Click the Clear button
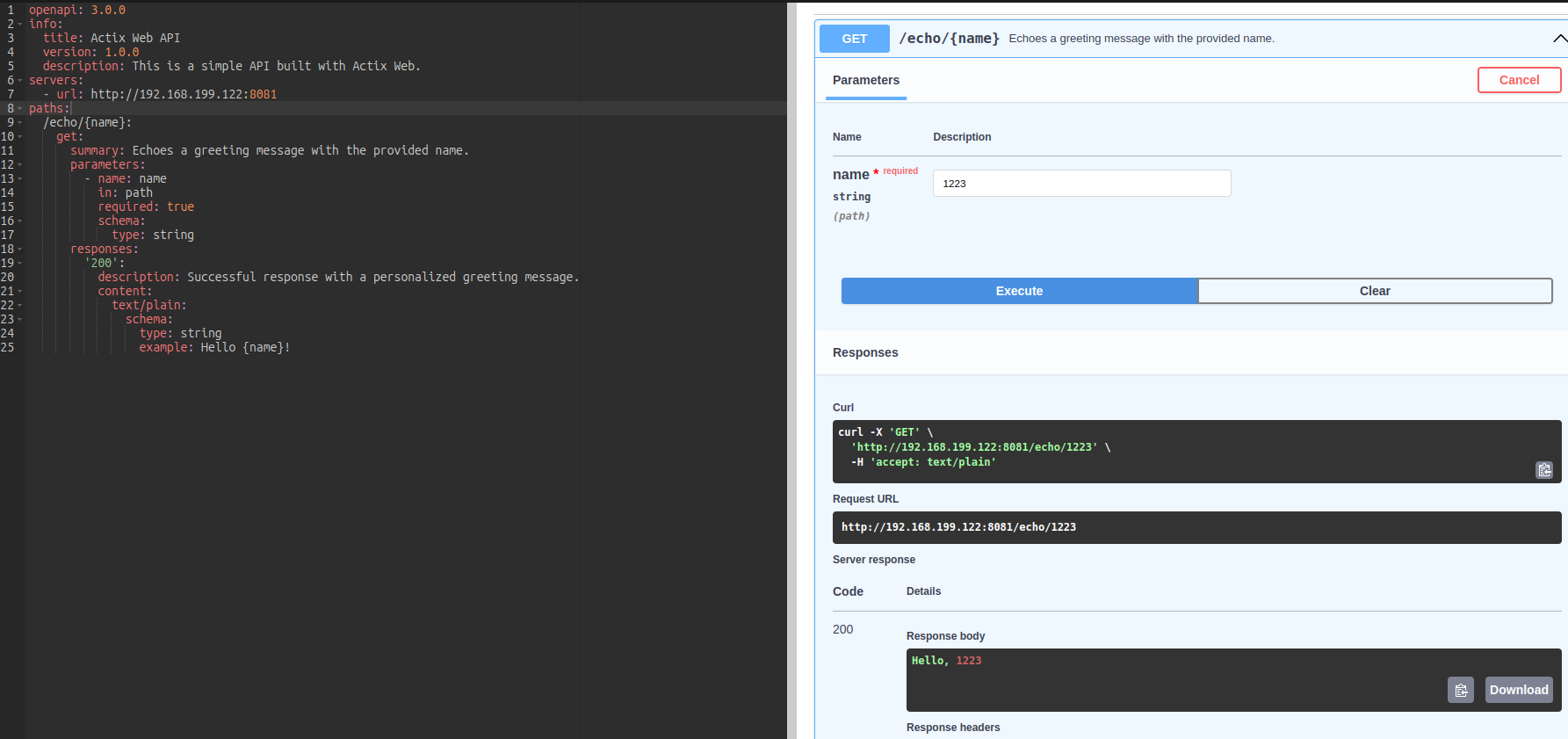The image size is (1568, 739). 1374,291
